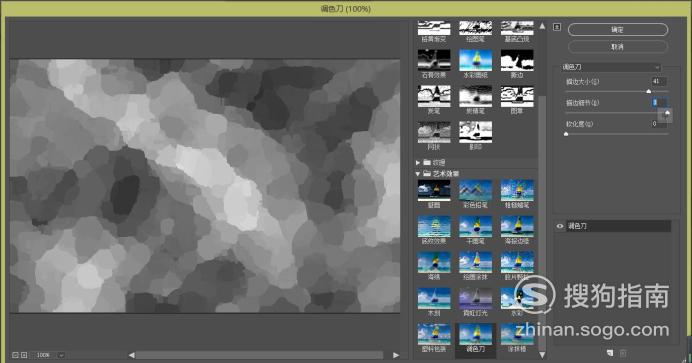Click the 确定 button

[x=617, y=30]
